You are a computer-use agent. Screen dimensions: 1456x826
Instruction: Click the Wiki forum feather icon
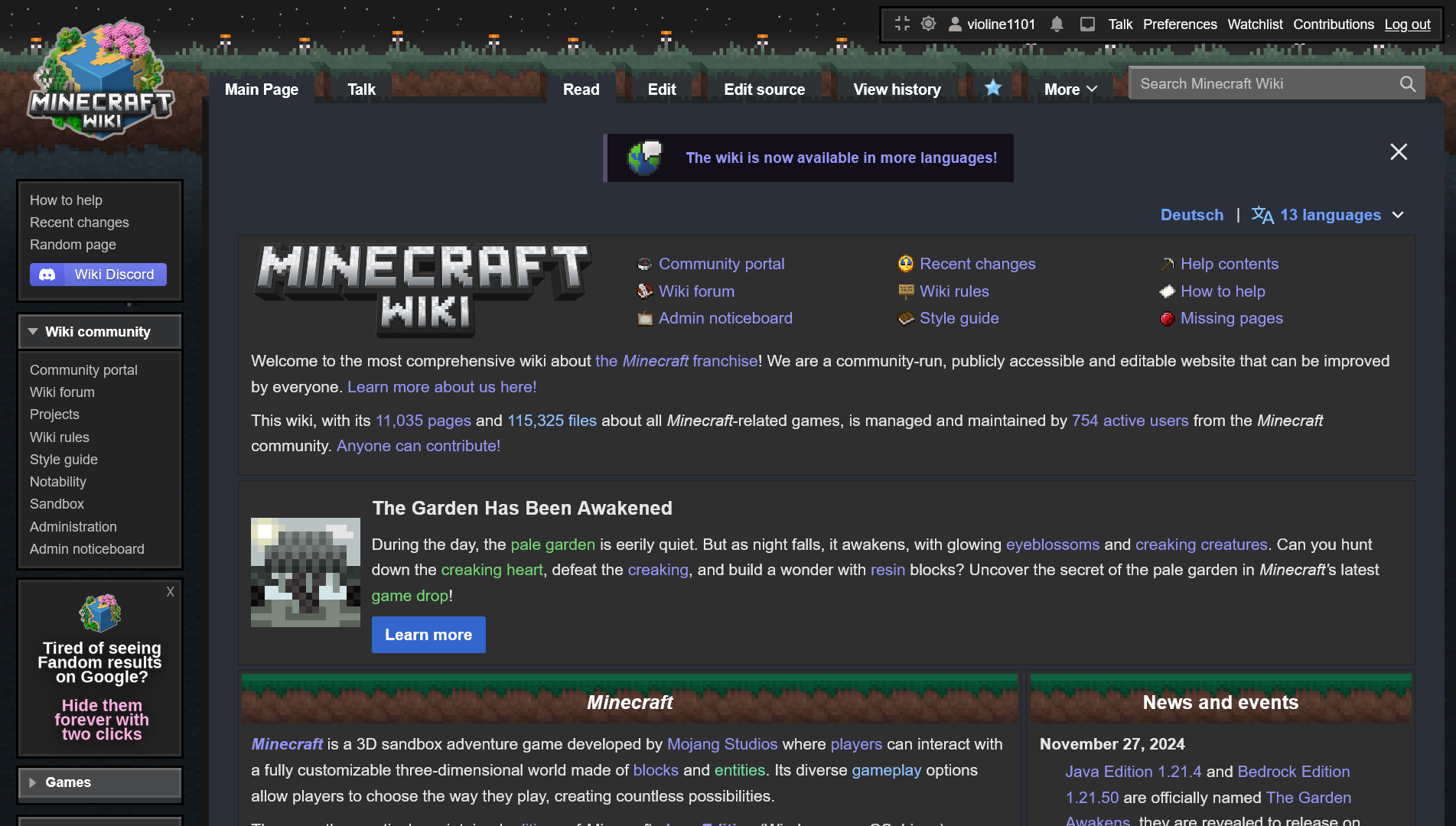[x=645, y=291]
